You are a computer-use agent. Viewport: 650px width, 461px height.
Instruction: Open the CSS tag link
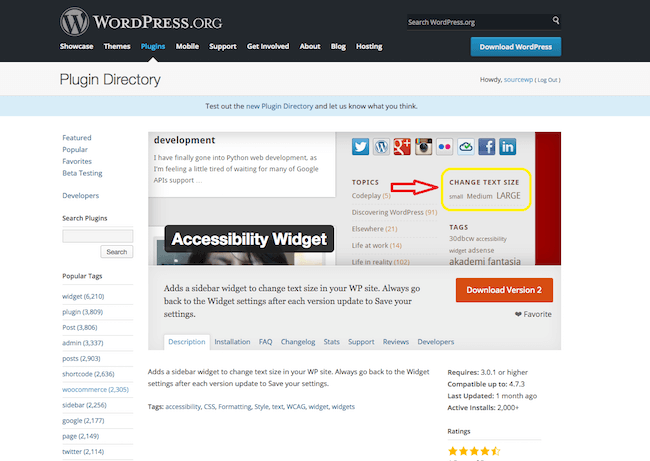pyautogui.click(x=209, y=407)
